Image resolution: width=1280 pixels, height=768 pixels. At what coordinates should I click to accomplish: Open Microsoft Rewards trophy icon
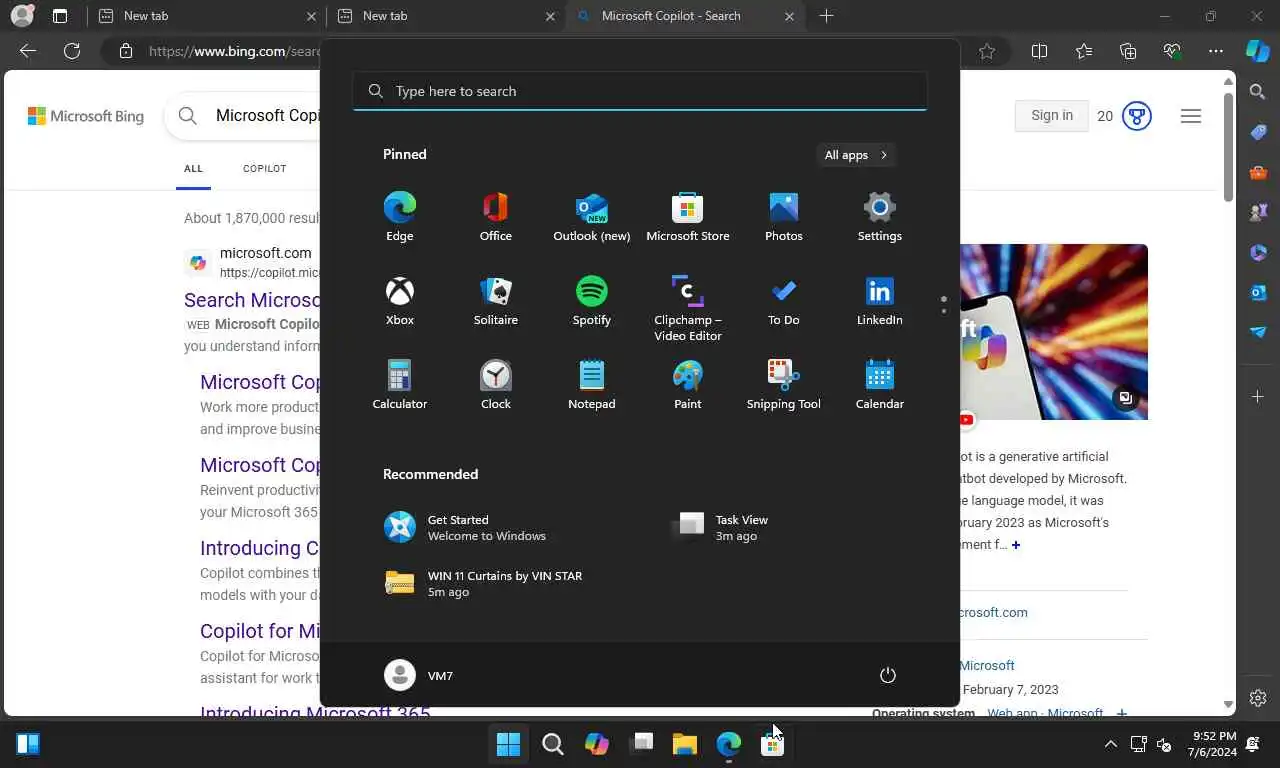(x=1137, y=116)
